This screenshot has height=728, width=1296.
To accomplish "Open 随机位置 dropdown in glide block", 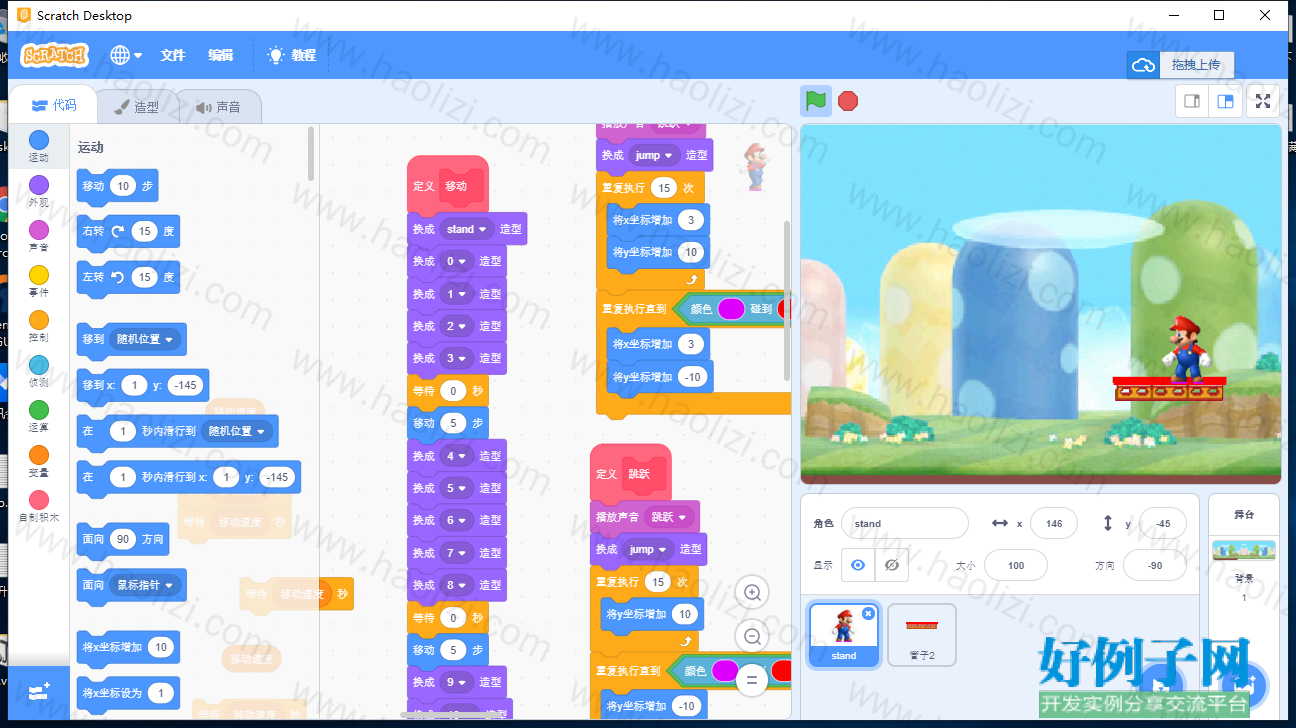I will coord(237,431).
